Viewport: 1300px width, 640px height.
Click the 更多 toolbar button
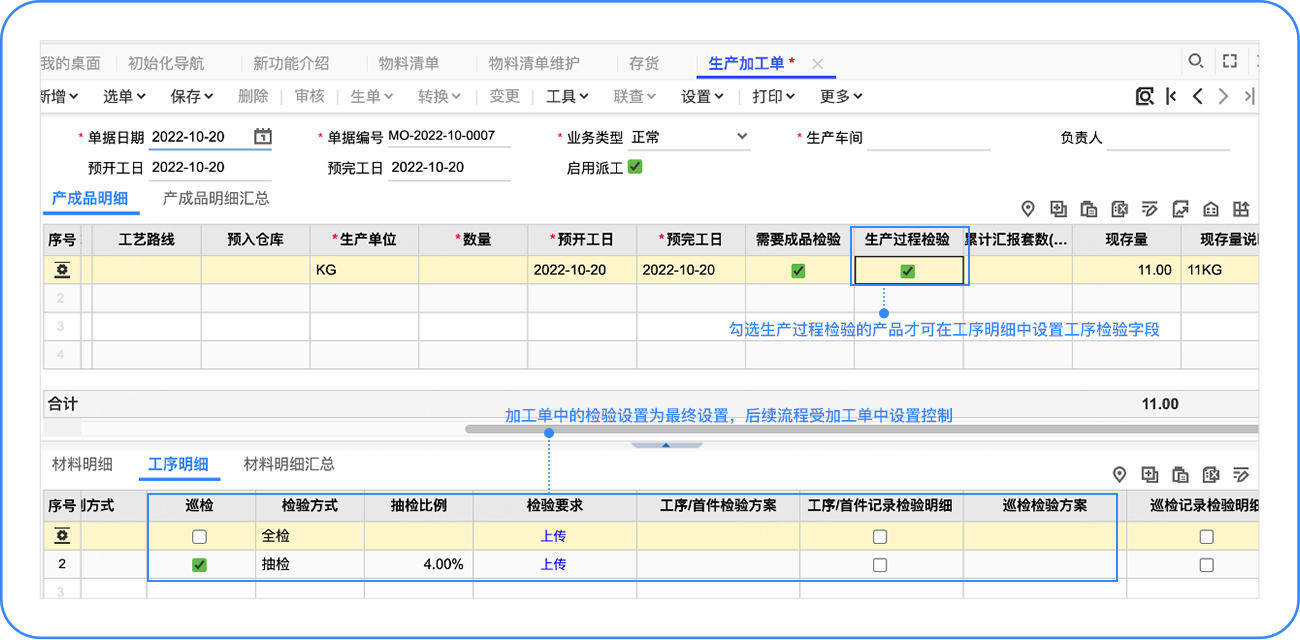[840, 96]
